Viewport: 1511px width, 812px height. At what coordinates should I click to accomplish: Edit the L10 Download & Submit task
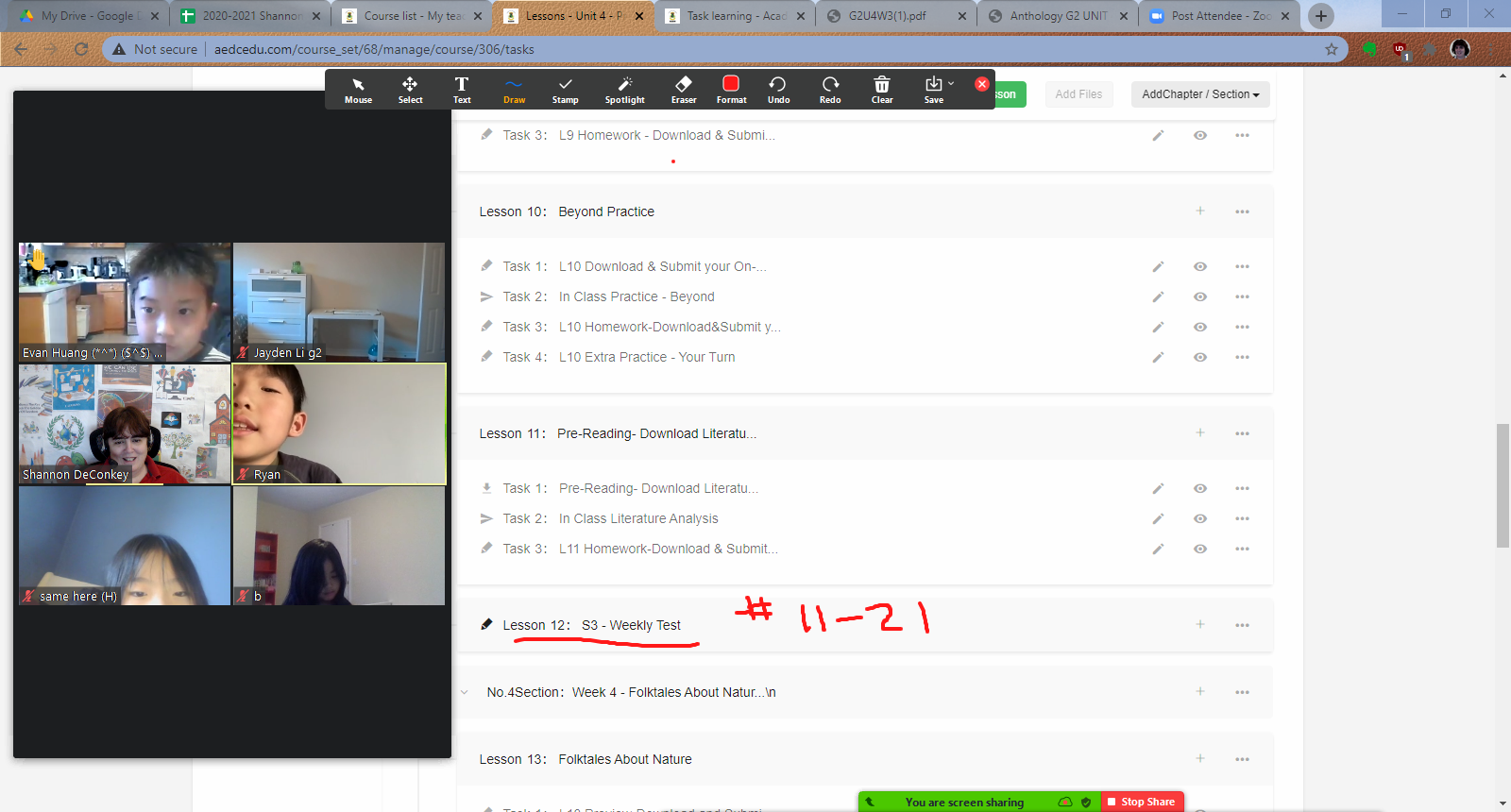pyautogui.click(x=1158, y=267)
